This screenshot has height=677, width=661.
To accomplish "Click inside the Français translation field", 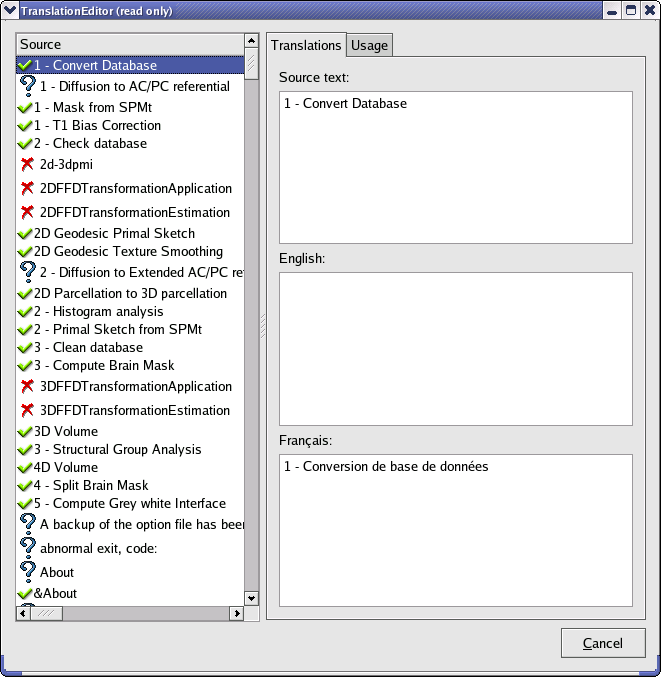I will click(455, 530).
